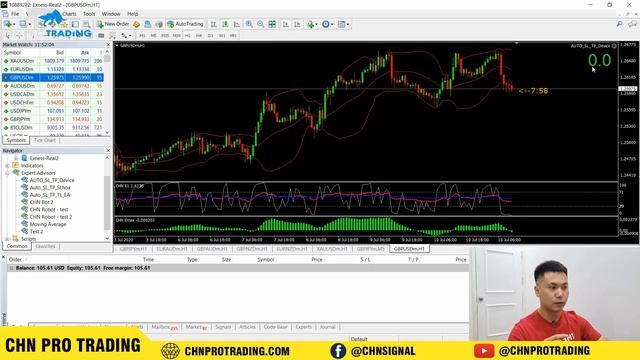Switch to the D1 timeframe

point(210,36)
